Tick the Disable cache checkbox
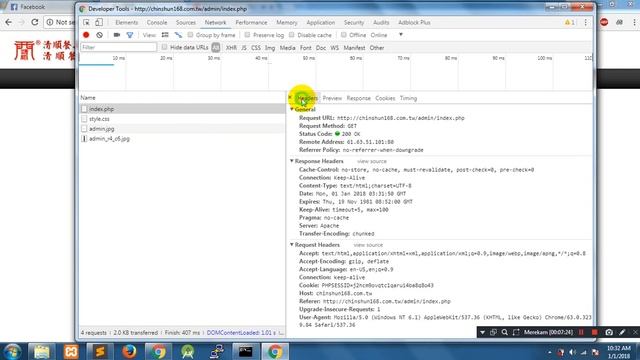 (292, 35)
